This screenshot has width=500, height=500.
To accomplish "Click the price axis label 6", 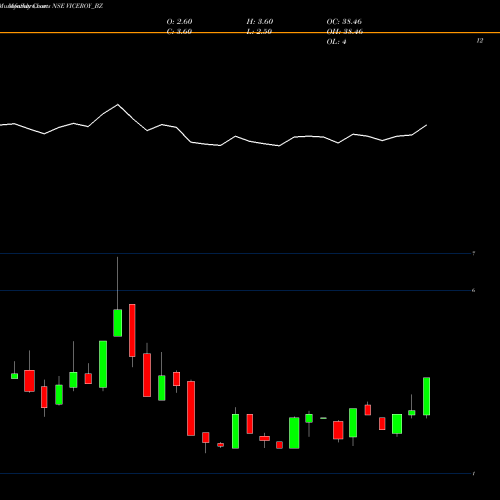I will click(473, 290).
